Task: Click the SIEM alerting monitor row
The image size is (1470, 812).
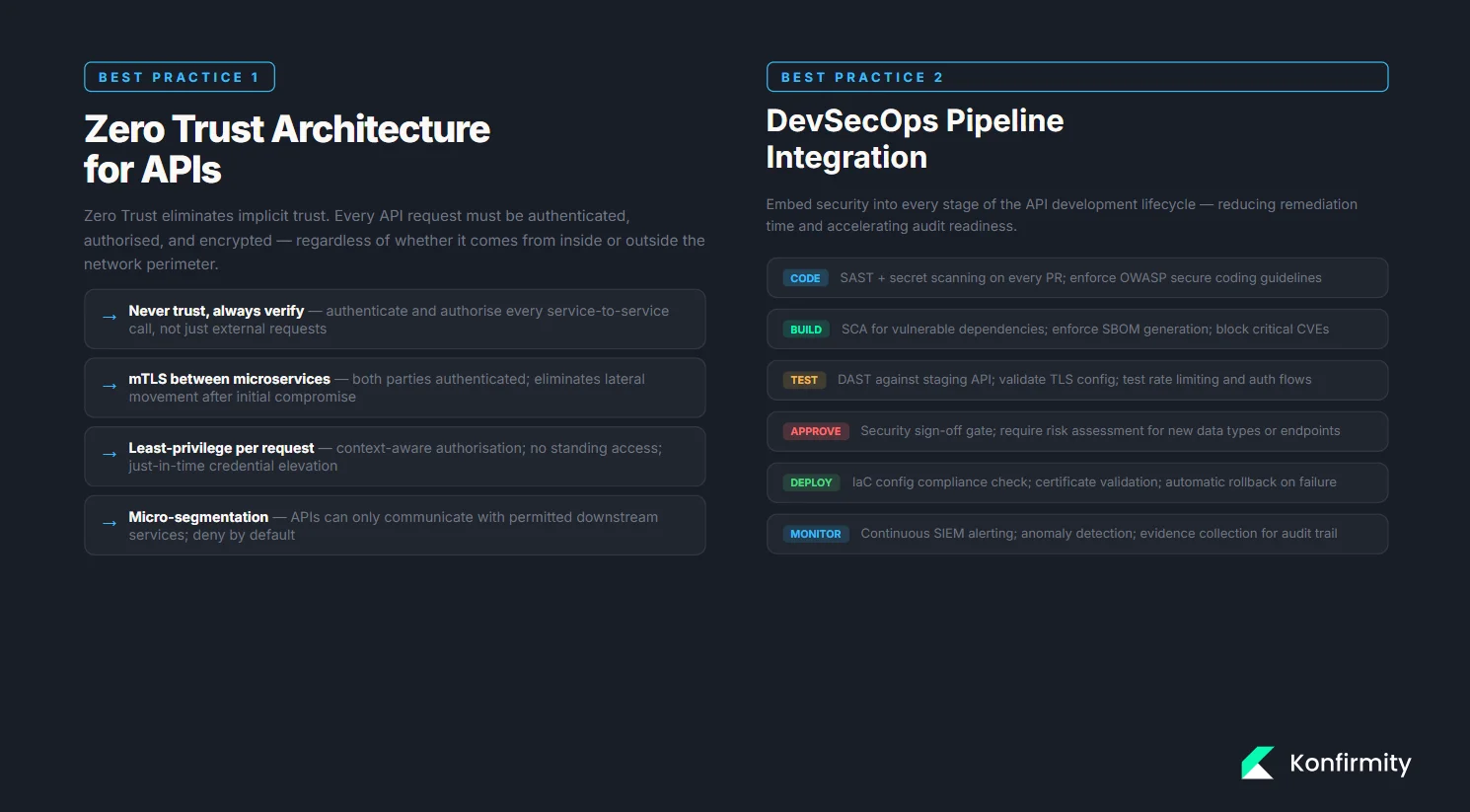Action: [x=1076, y=533]
